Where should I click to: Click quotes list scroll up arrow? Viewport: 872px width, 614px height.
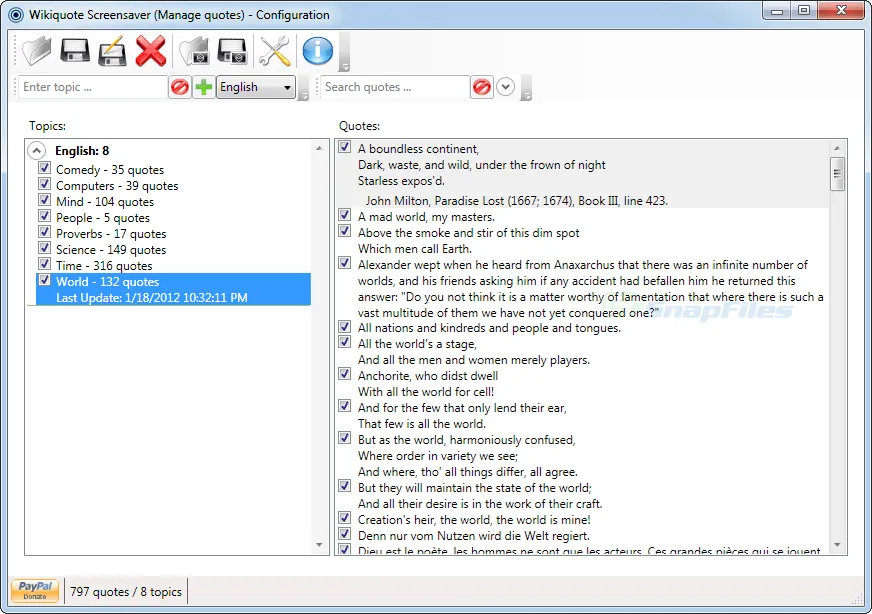tap(837, 148)
